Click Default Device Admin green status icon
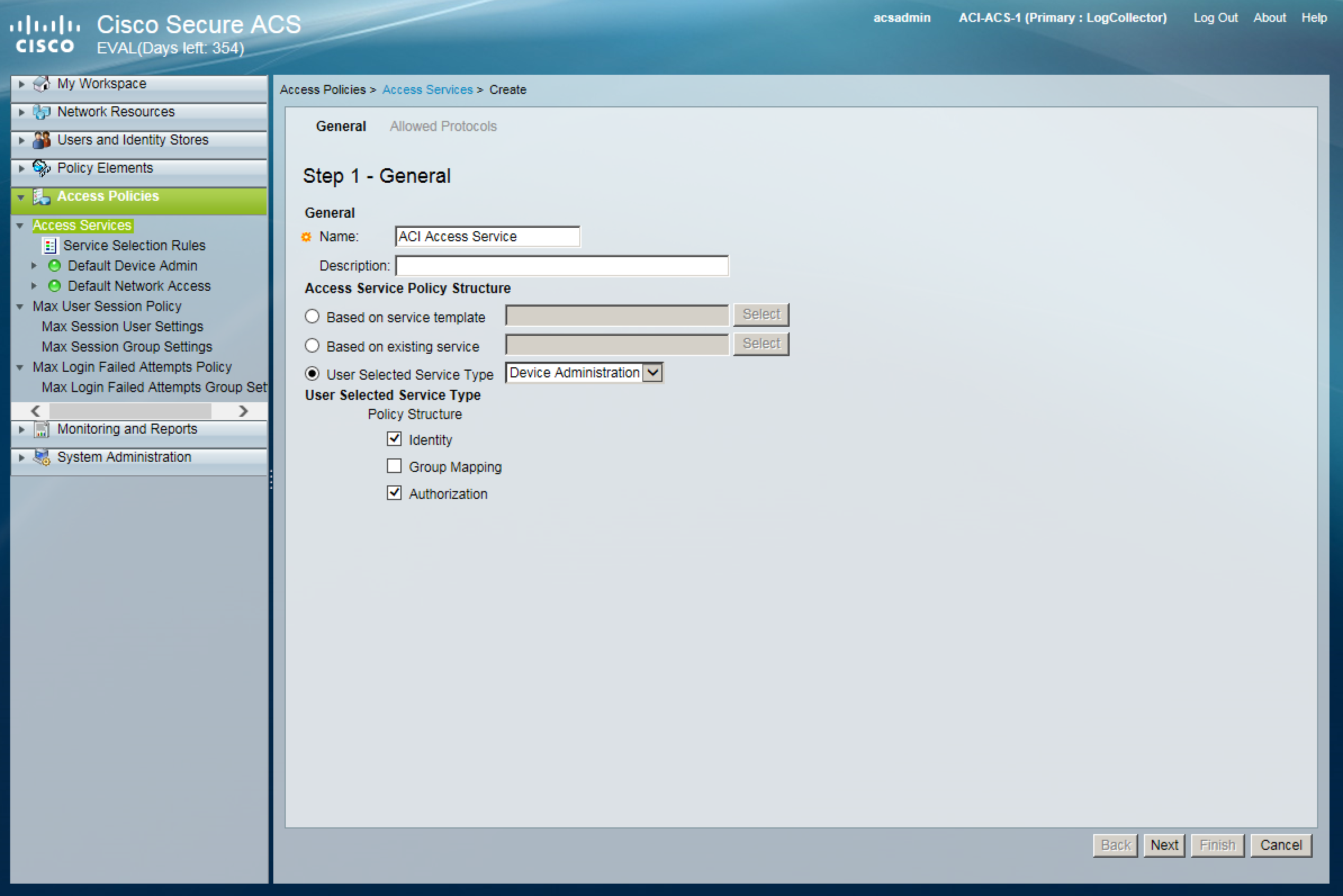Screen dimensions: 1343x896 pyautogui.click(x=54, y=265)
